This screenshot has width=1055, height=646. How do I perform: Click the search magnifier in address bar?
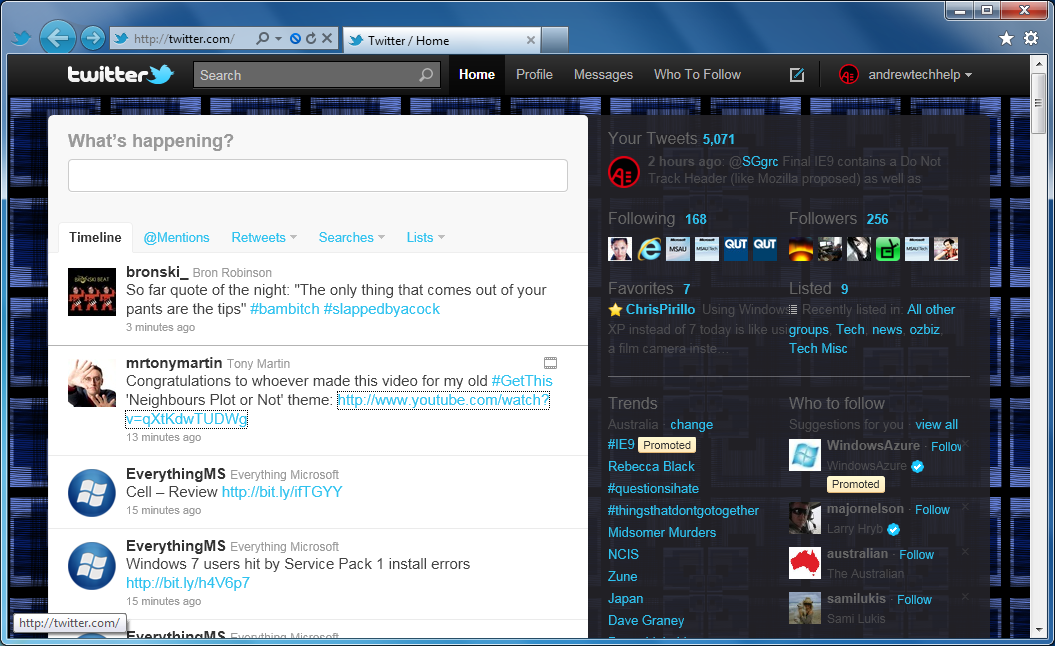[263, 38]
